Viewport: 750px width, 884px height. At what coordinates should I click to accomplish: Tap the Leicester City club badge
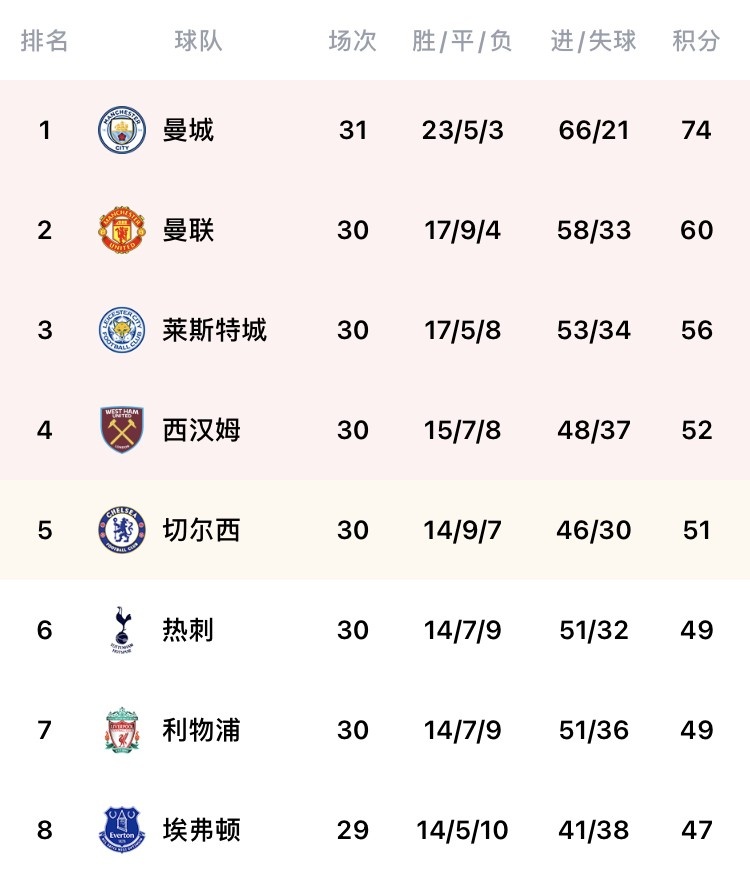click(122, 330)
